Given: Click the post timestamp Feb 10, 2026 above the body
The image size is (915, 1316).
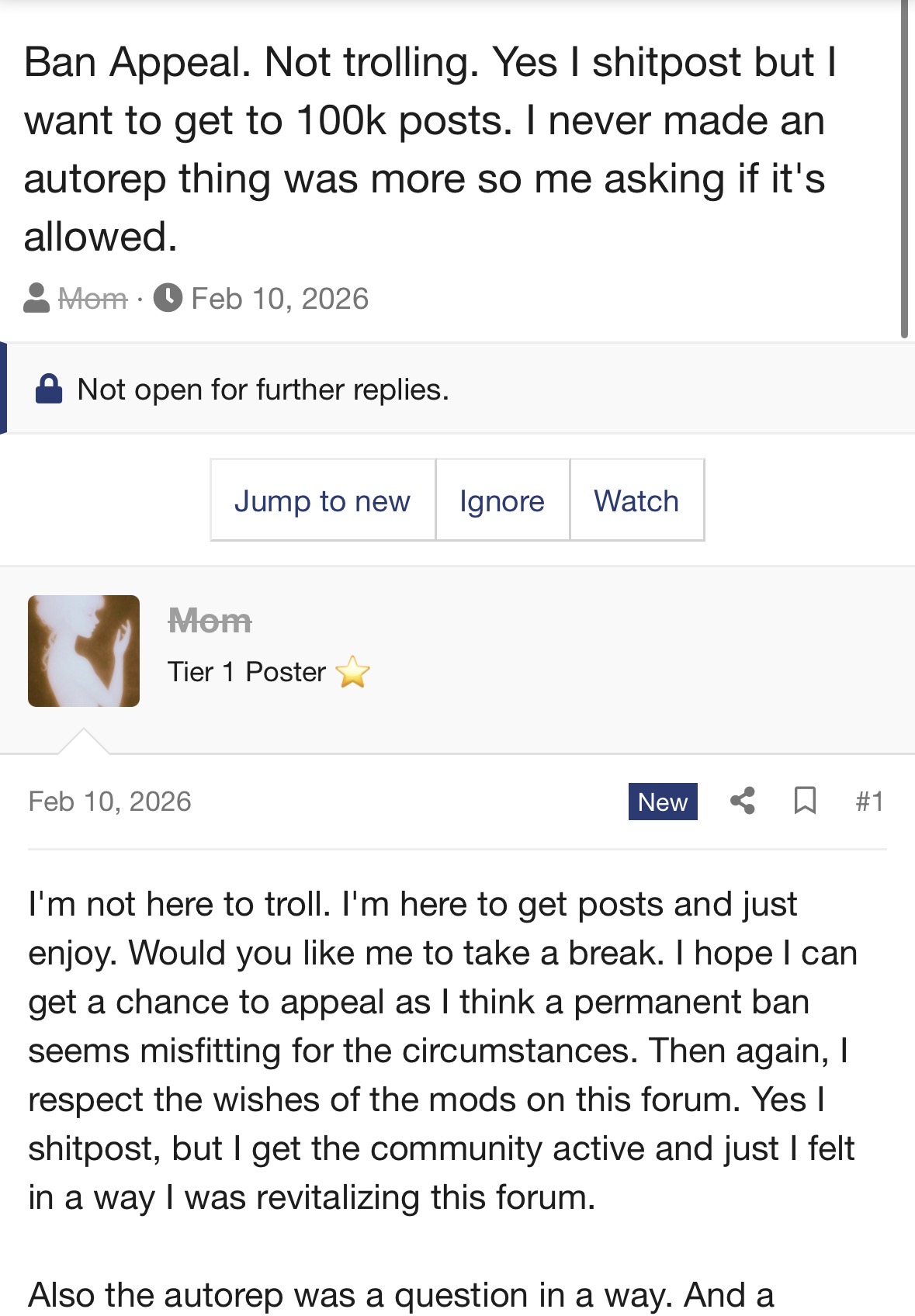Looking at the screenshot, I should click(x=109, y=802).
